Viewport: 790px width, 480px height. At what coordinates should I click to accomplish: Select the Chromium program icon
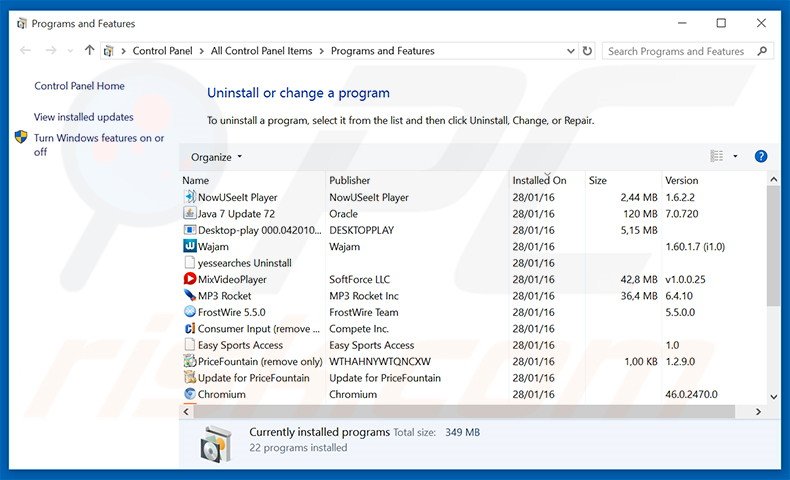190,394
